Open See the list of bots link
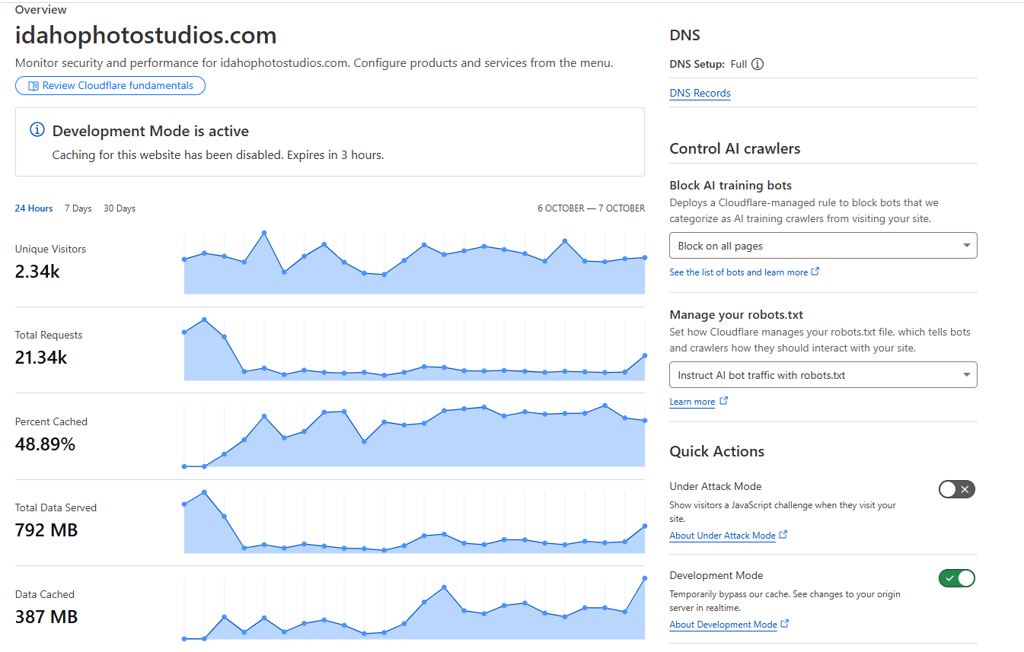1024x652 pixels. click(x=739, y=272)
